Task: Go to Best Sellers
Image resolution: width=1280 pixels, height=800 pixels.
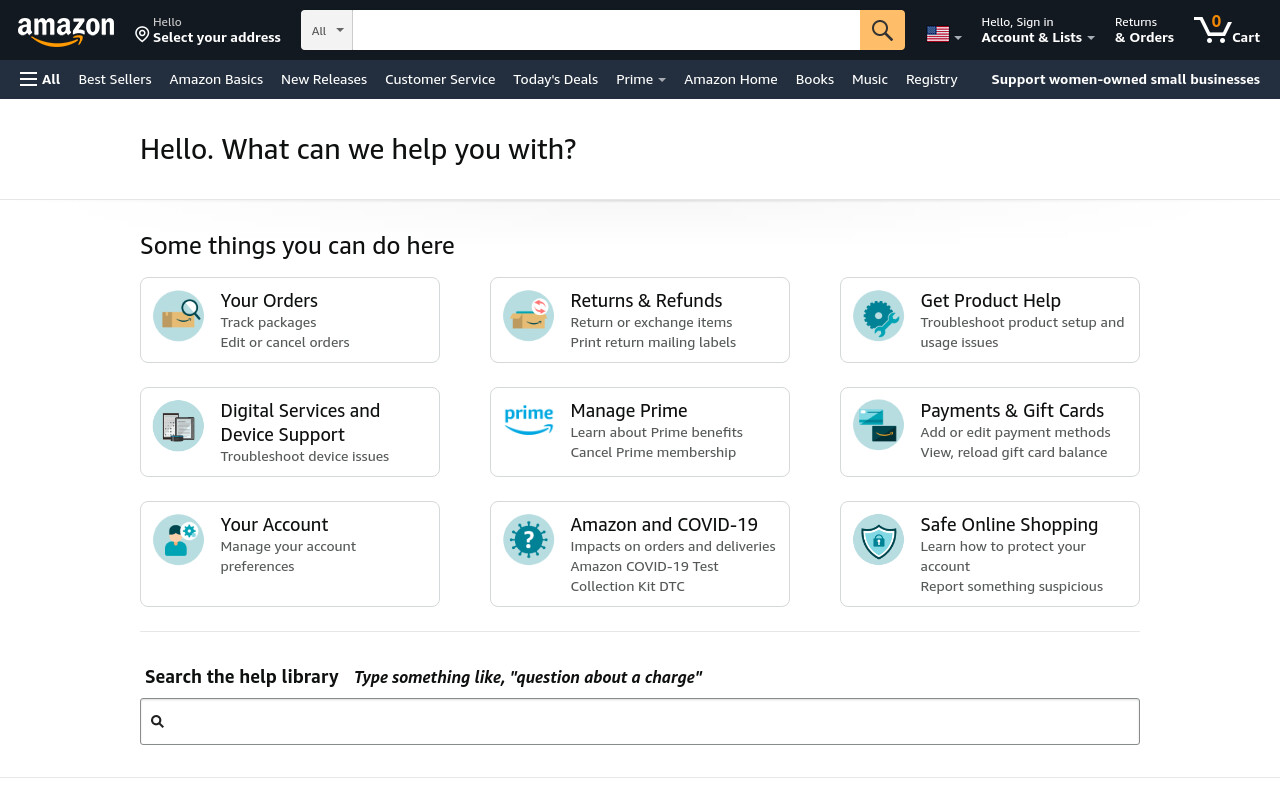Action: [115, 79]
